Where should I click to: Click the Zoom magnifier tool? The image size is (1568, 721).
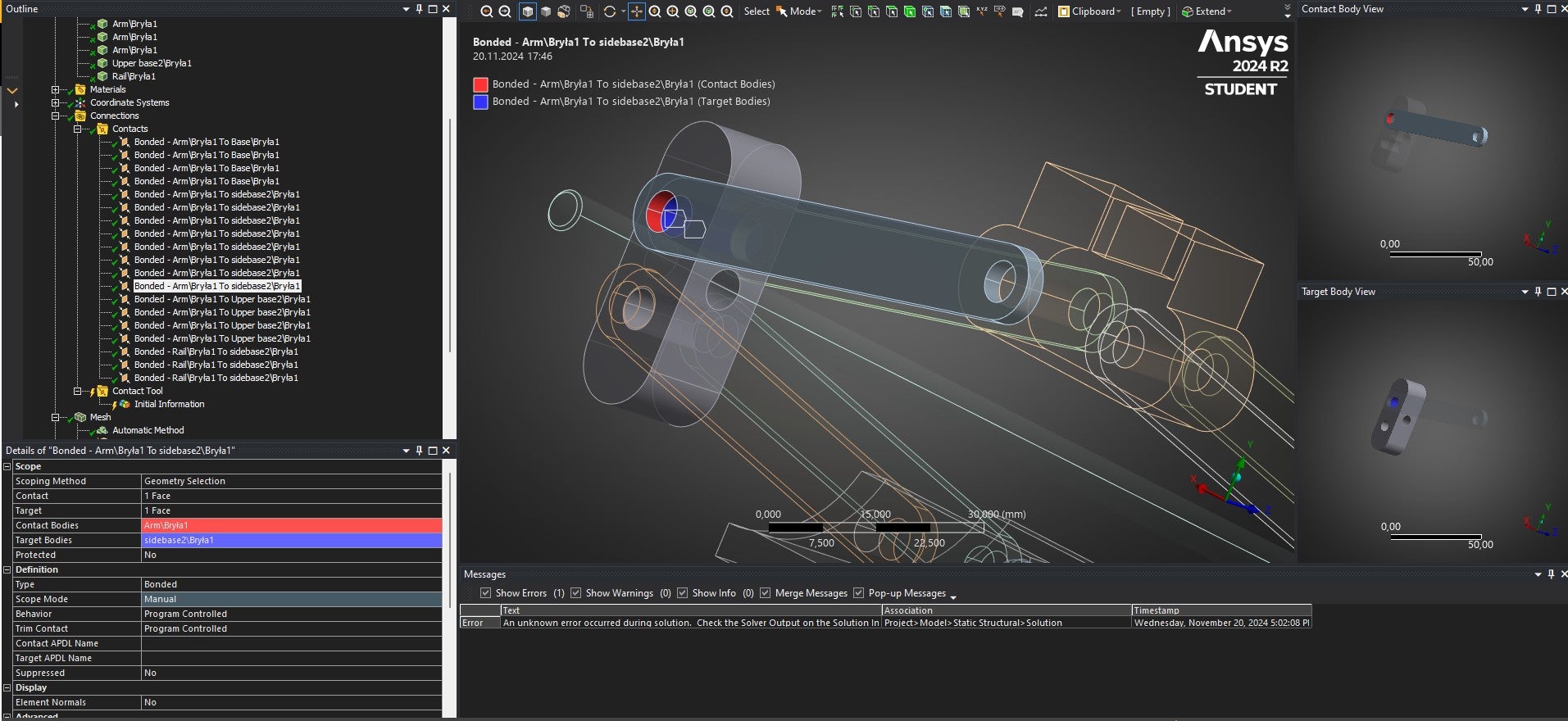[655, 11]
